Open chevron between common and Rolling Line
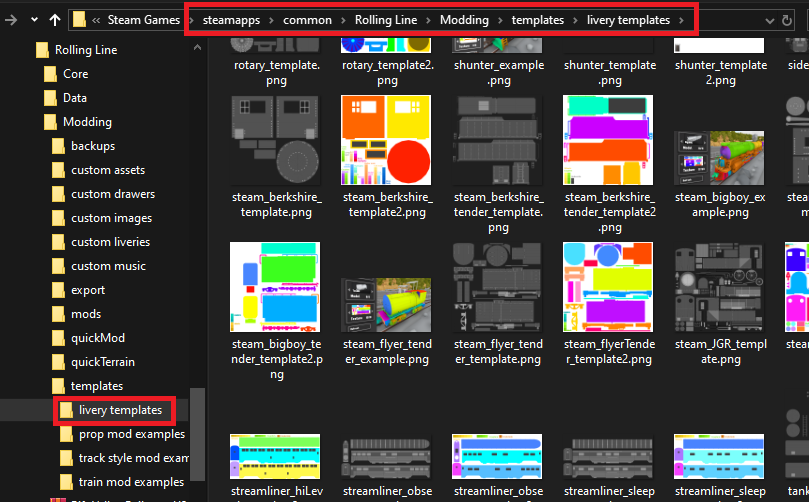809x502 pixels. point(343,21)
